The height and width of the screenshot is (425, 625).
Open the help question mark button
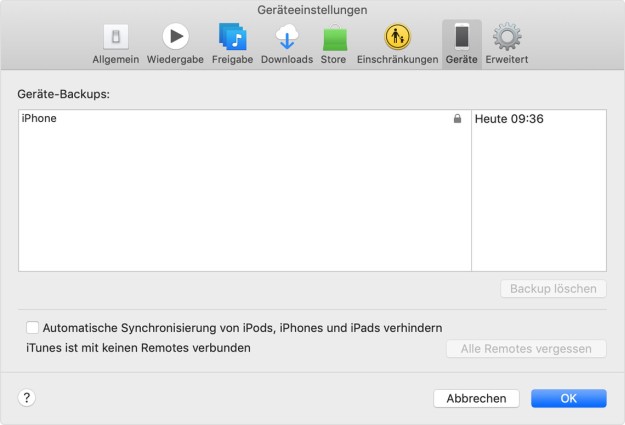pyautogui.click(x=27, y=397)
